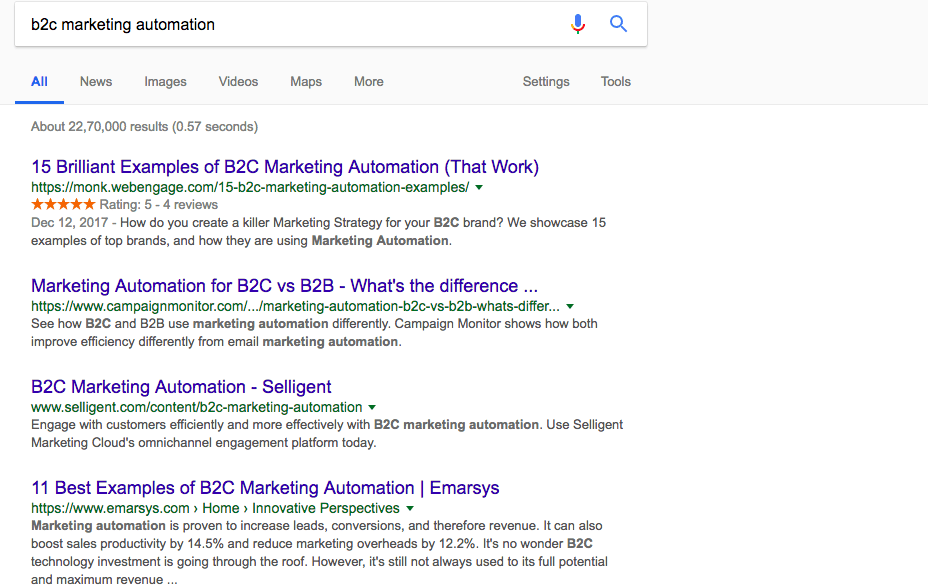Switch to the Images tab
928x587 pixels.
point(165,82)
